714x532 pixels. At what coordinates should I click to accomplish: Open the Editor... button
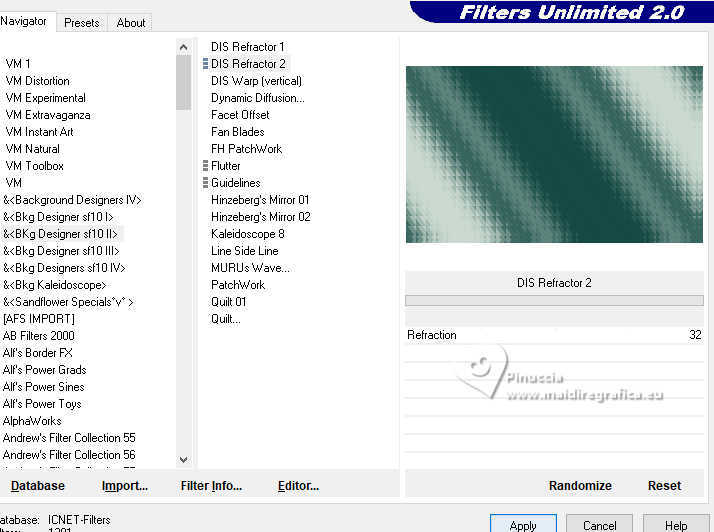(x=298, y=486)
